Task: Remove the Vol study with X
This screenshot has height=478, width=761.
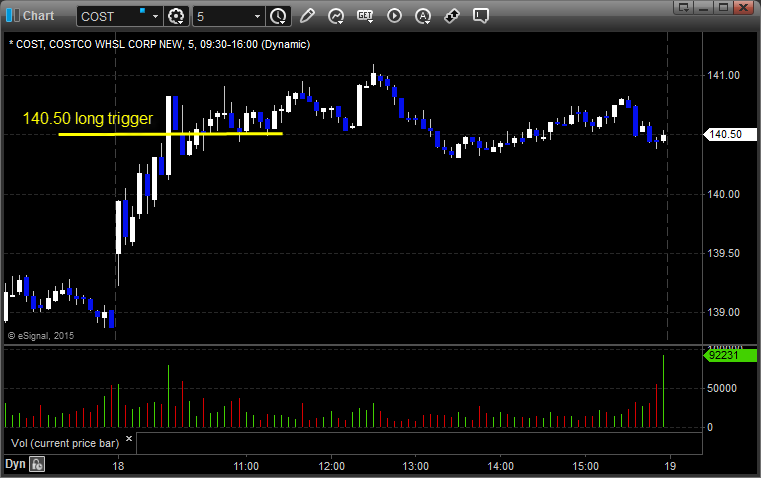Action: [129, 439]
